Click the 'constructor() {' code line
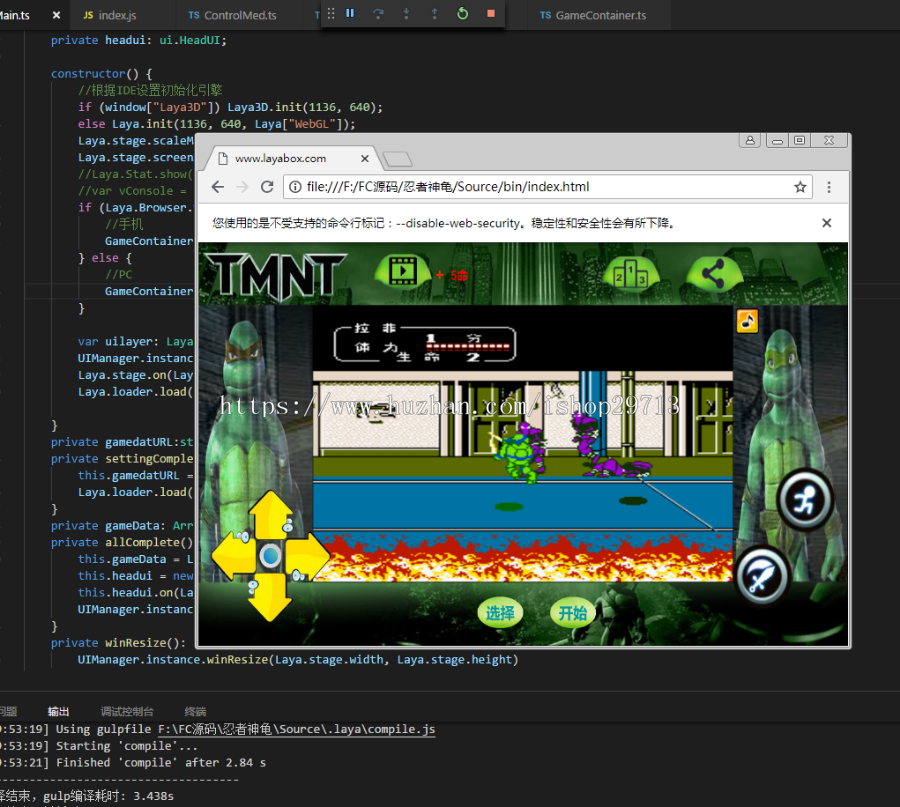 (102, 74)
